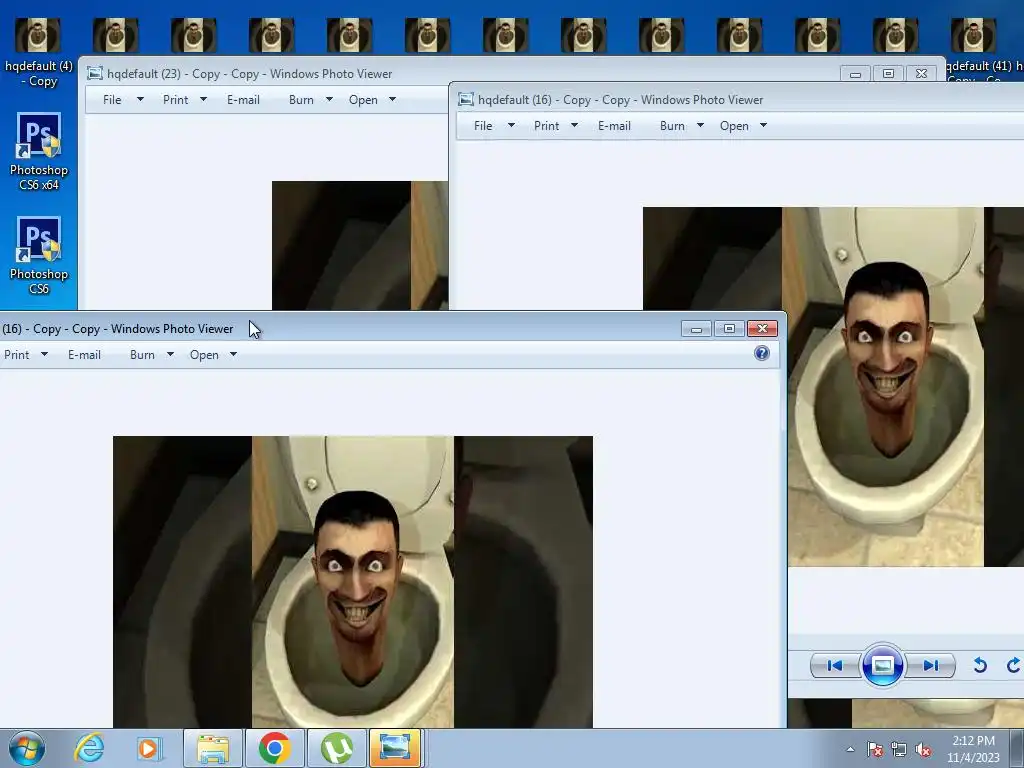Open Print menu in front Photo Viewer window
Viewport: 1024px width, 768px height.
[x=16, y=355]
